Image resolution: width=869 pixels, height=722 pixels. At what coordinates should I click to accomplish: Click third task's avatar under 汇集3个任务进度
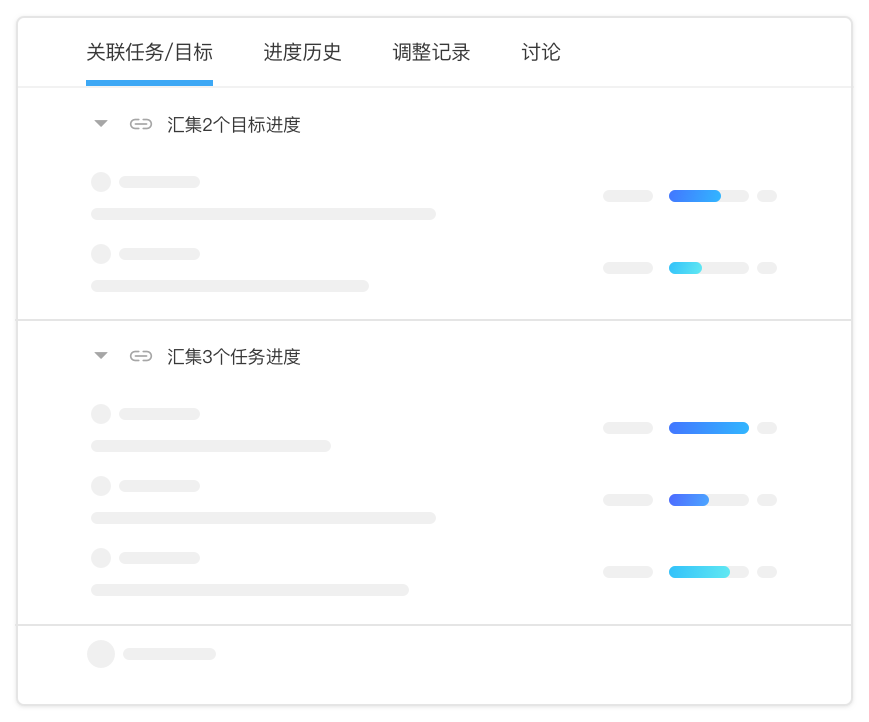101,558
